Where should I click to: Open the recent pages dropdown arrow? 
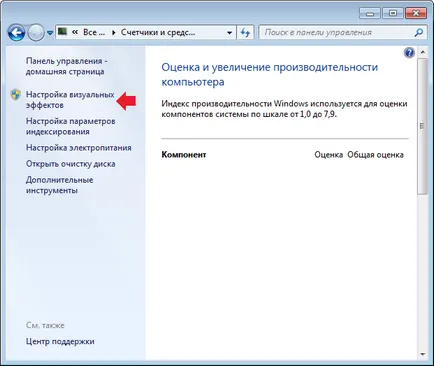click(50, 33)
